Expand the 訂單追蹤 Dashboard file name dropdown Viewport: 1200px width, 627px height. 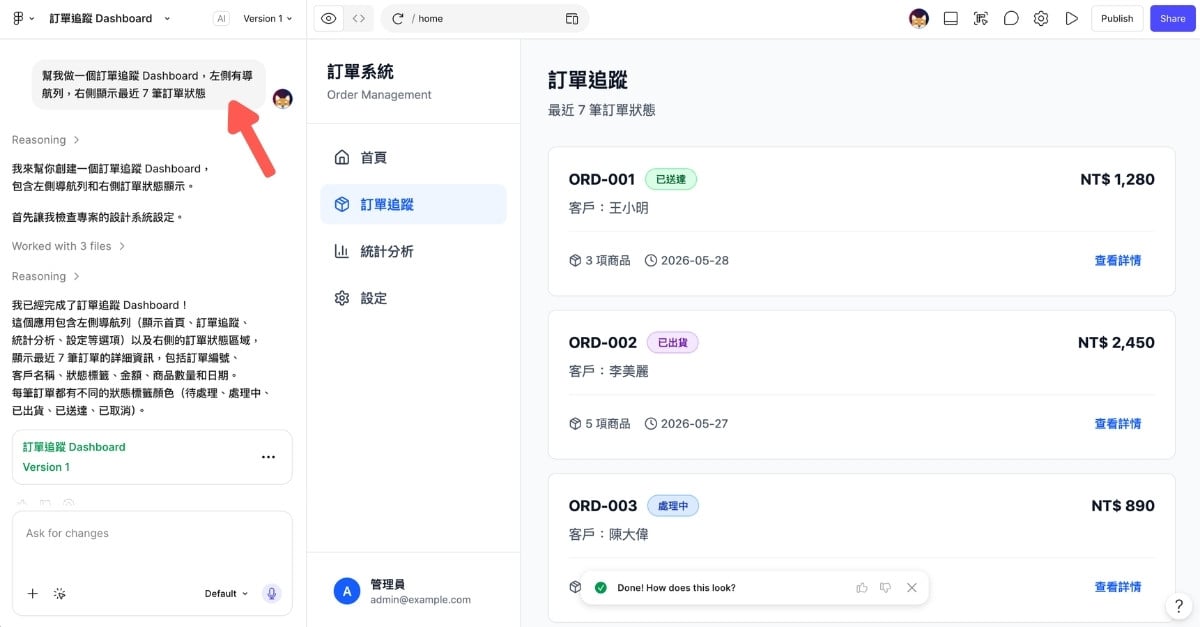point(167,18)
